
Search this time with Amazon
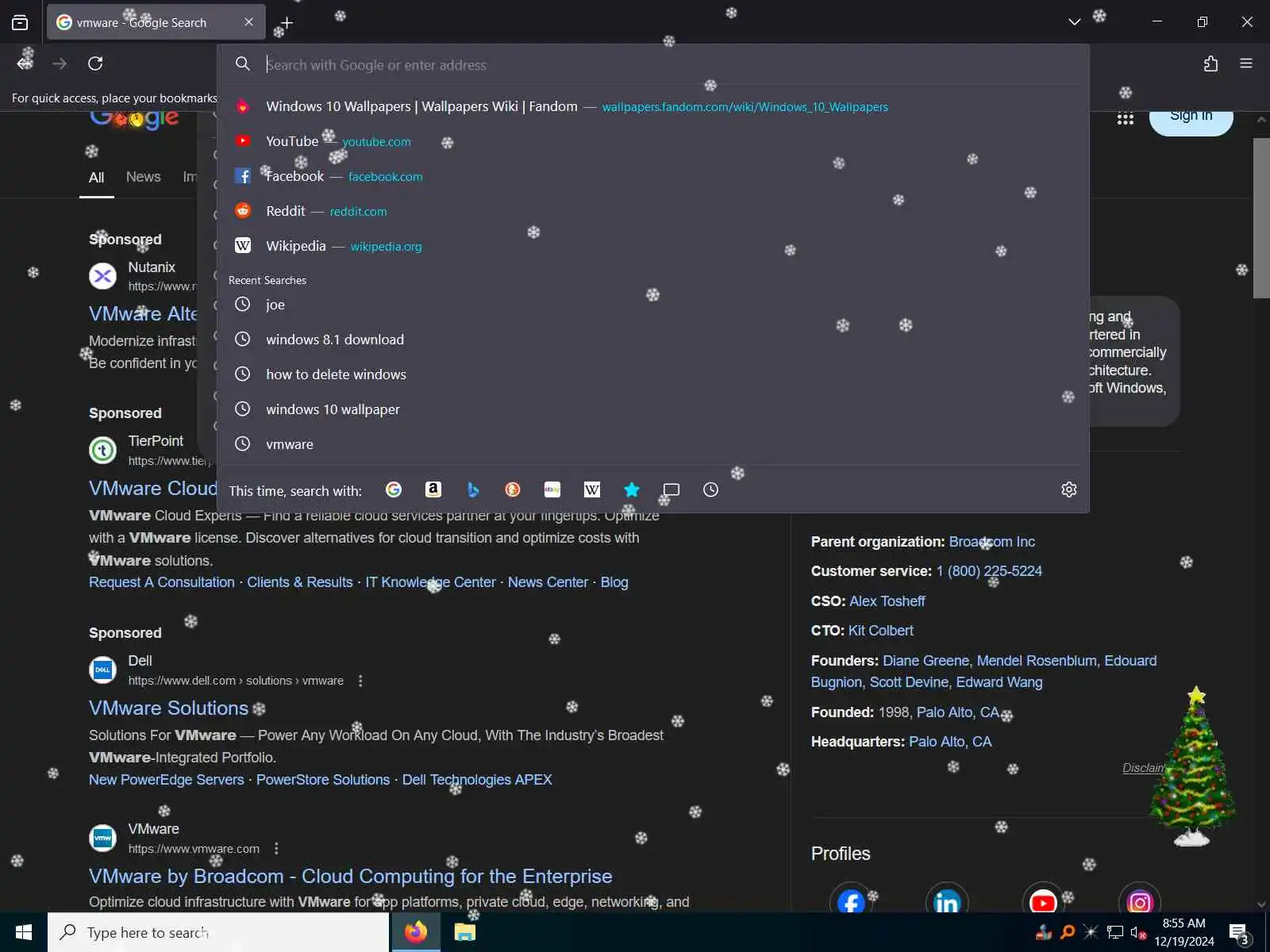tap(433, 489)
